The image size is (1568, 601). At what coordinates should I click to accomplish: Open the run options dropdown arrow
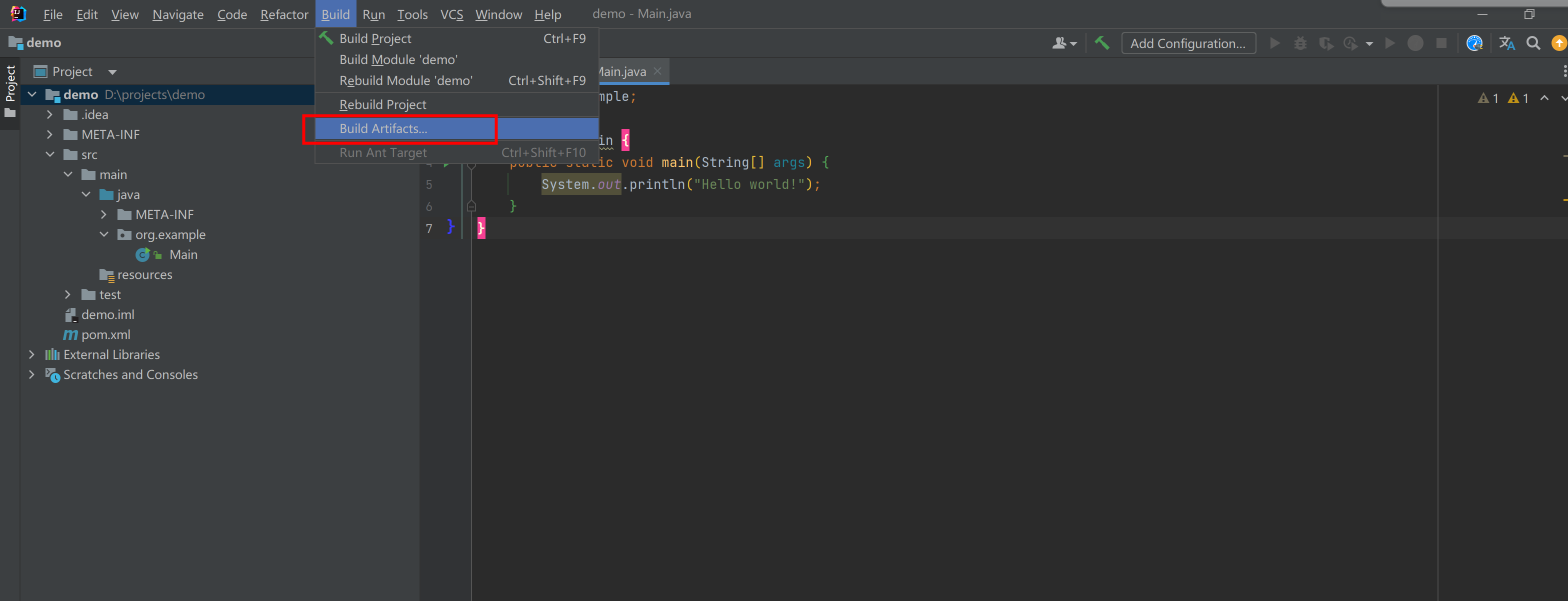tap(1369, 44)
